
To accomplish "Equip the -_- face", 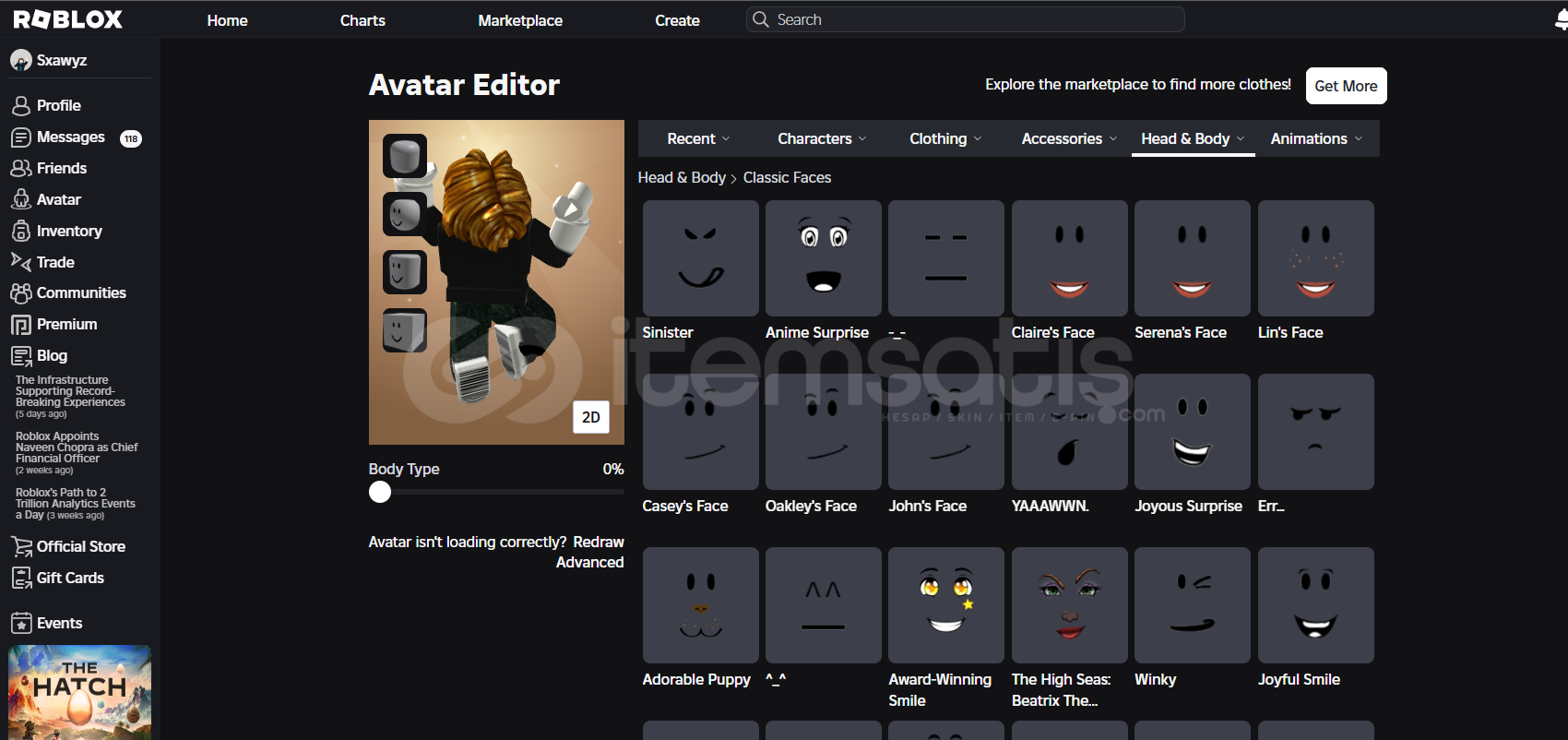I will pyautogui.click(x=946, y=258).
